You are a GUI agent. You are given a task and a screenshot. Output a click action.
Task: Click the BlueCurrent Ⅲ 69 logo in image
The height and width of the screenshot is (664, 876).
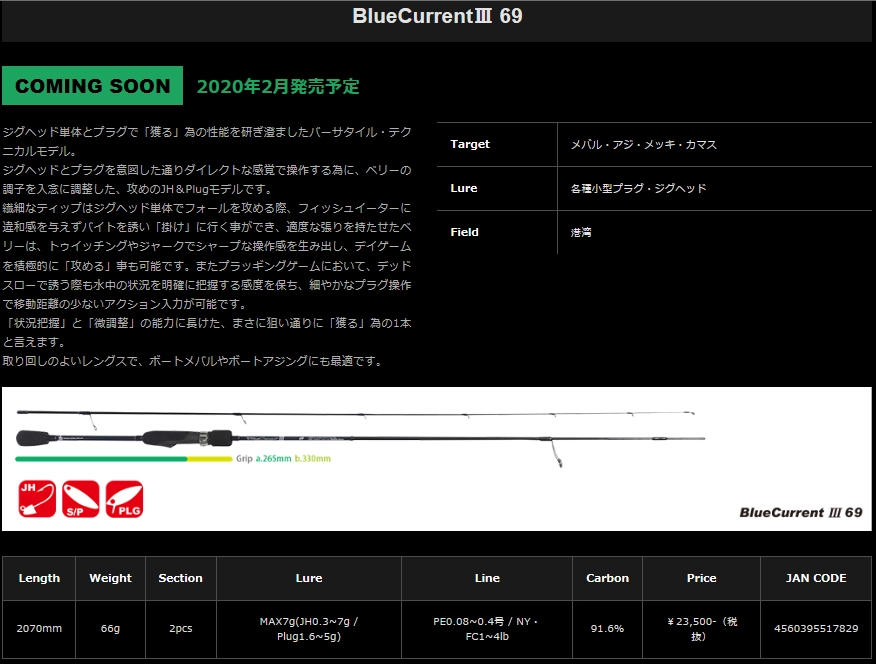coord(801,513)
